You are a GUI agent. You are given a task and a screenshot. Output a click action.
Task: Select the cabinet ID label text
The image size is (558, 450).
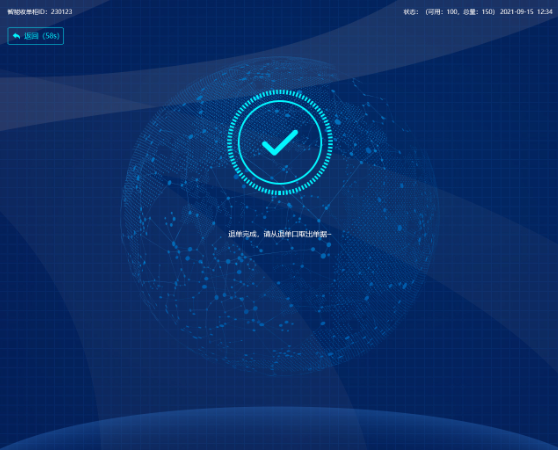27,12
